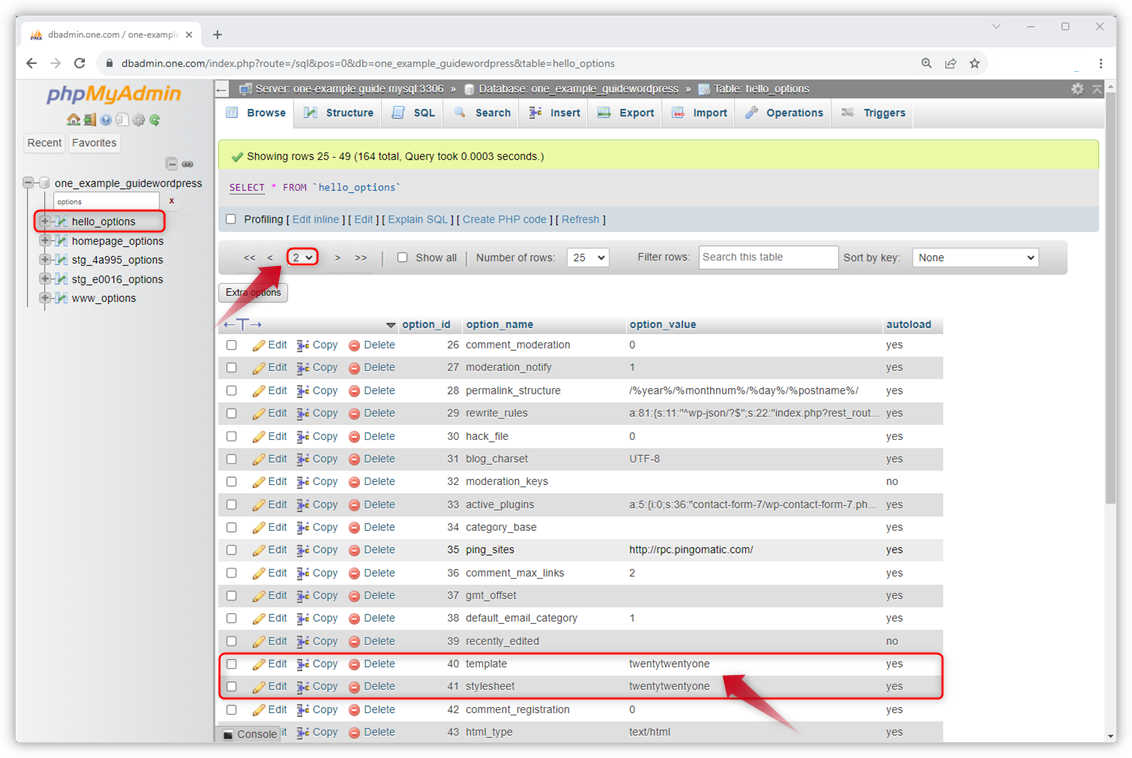The height and width of the screenshot is (758, 1132).
Task: Open the Number of rows dropdown
Action: tap(588, 257)
